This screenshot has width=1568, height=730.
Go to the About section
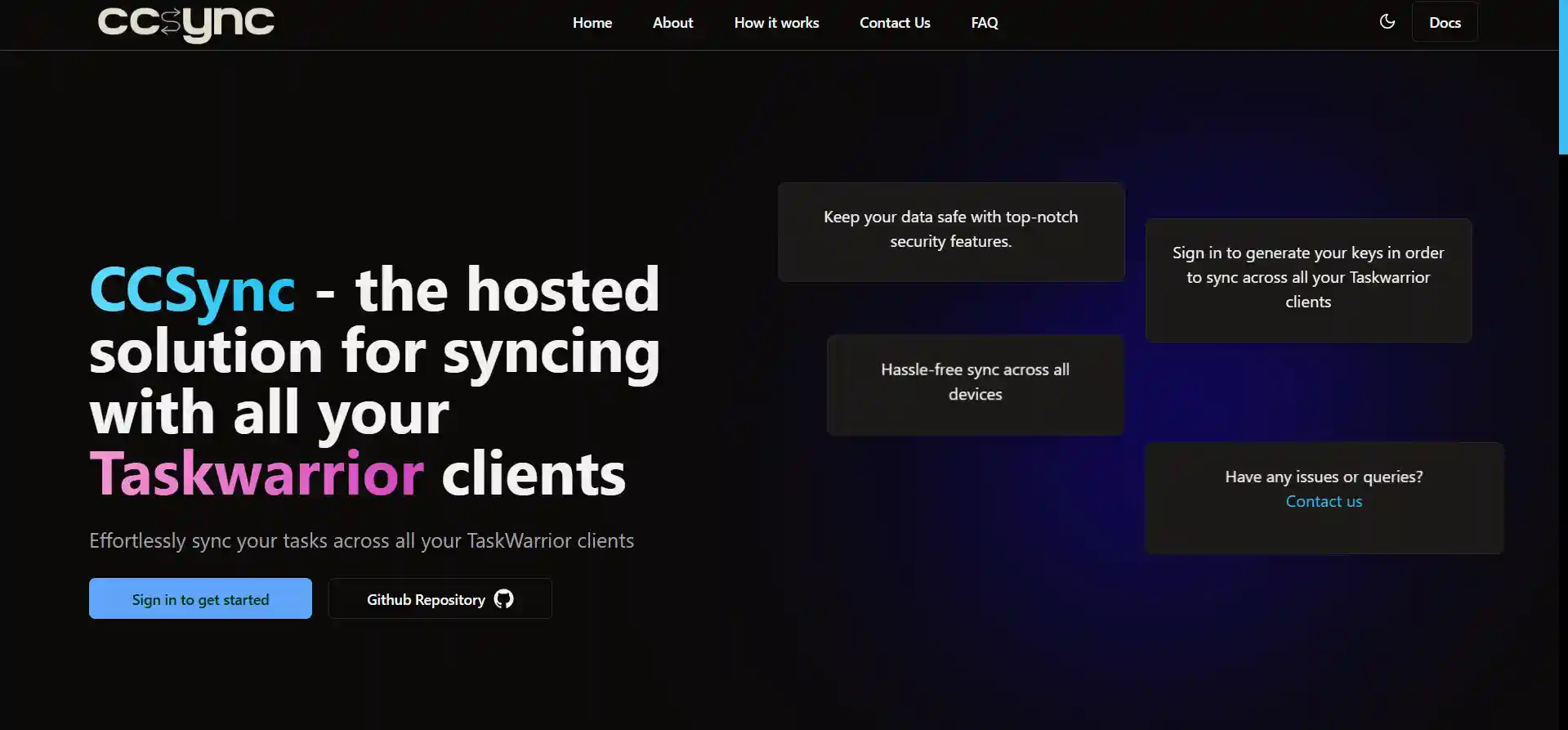click(672, 23)
